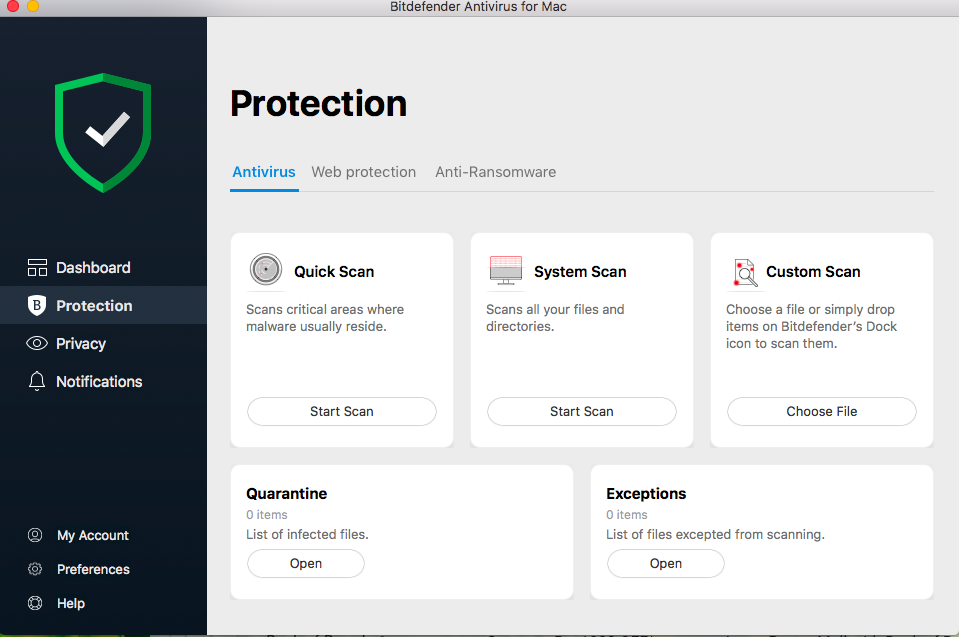Click the Dashboard grid icon
Viewport: 959px width, 637px height.
pyautogui.click(x=37, y=268)
